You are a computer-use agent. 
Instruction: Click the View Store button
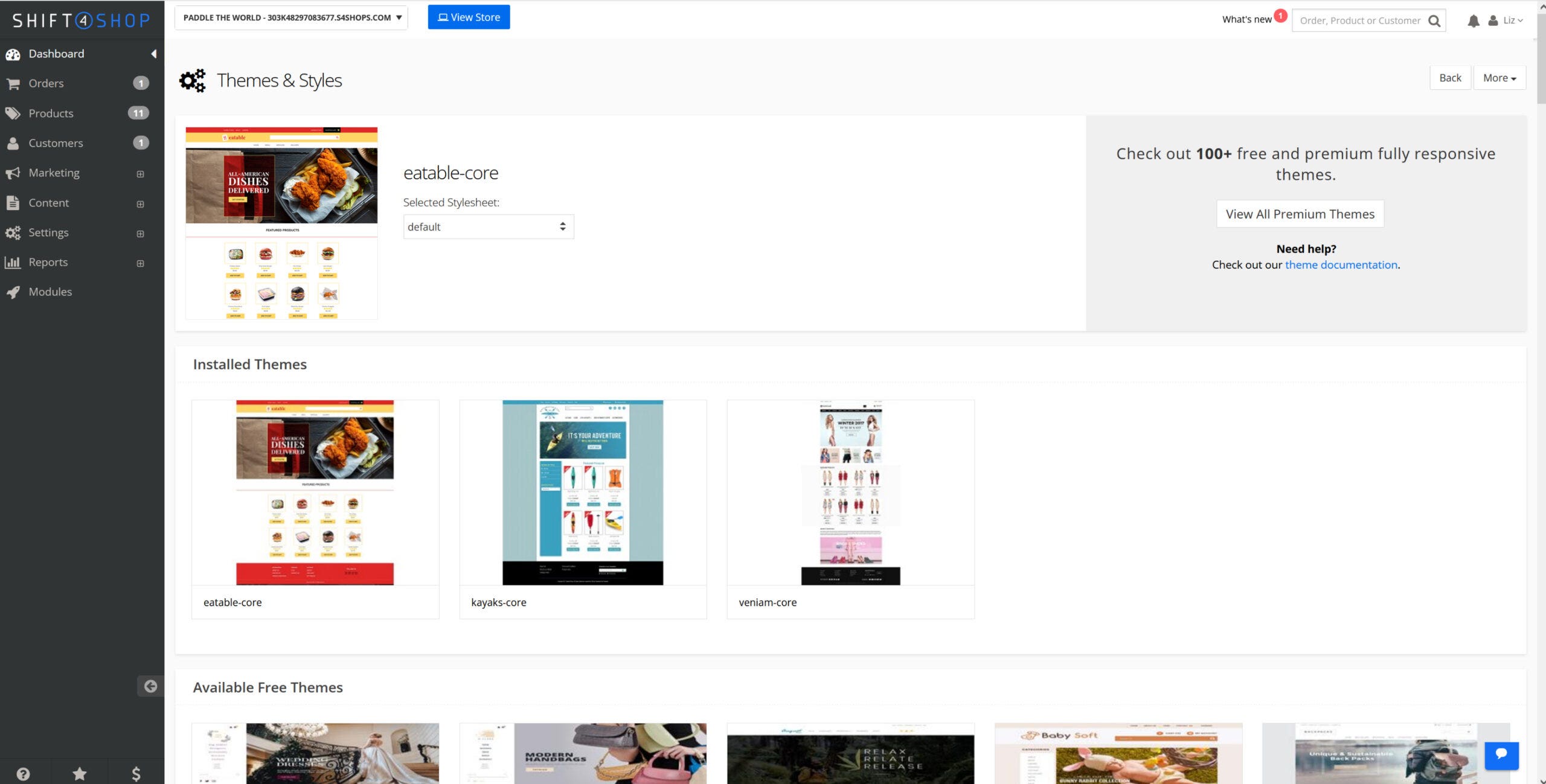[469, 18]
